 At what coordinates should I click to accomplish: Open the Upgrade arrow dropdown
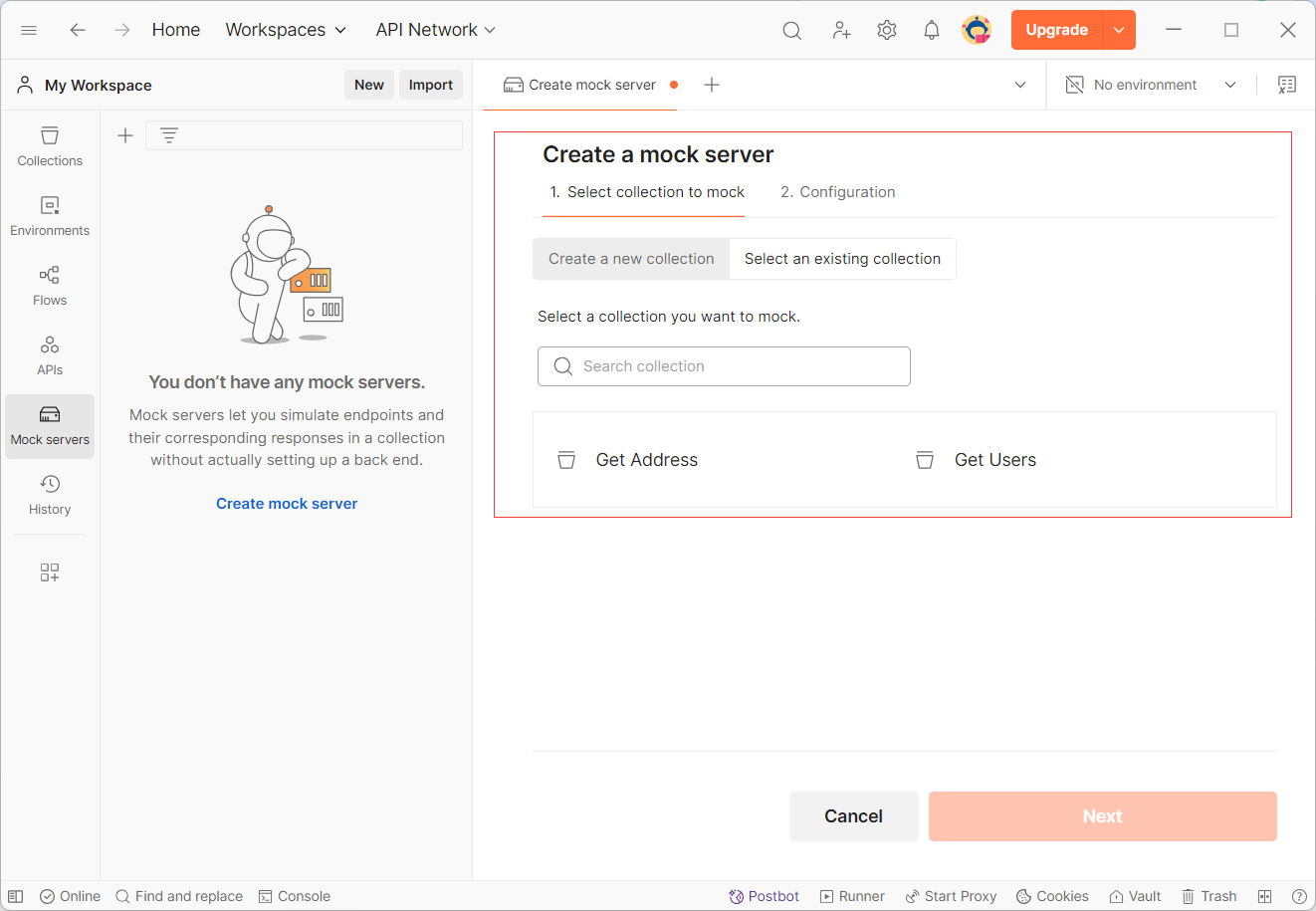pos(1119,30)
